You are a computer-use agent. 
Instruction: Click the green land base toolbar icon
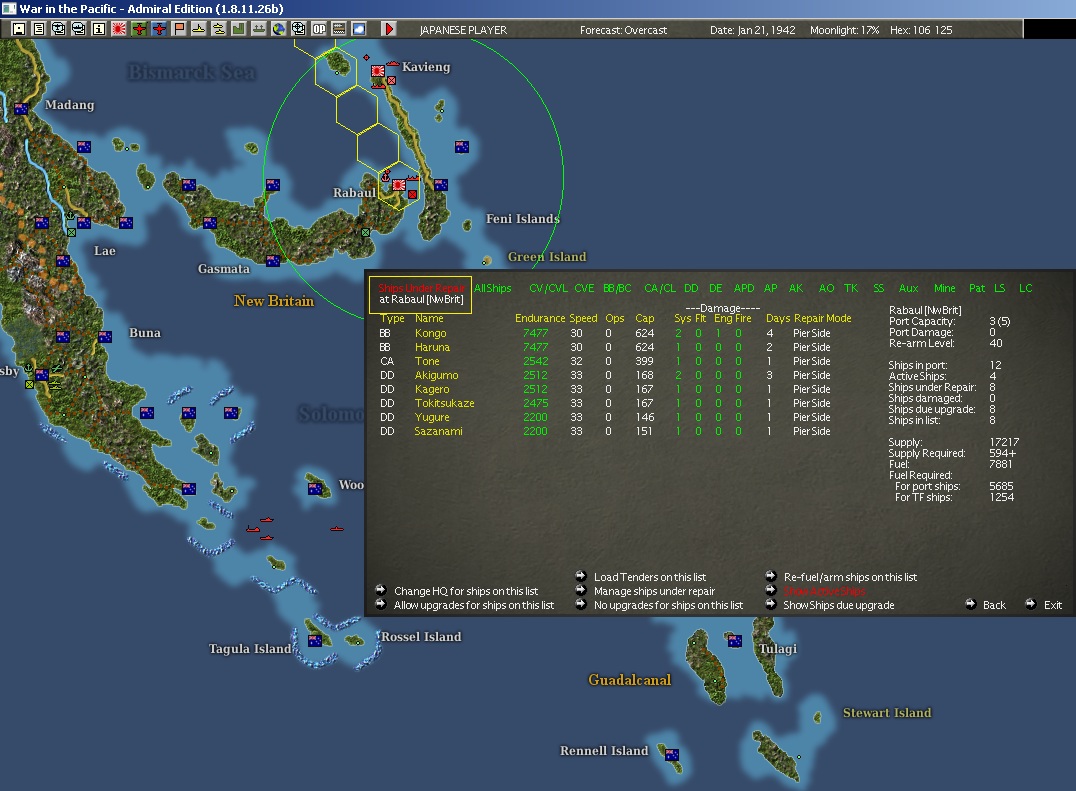pos(238,29)
